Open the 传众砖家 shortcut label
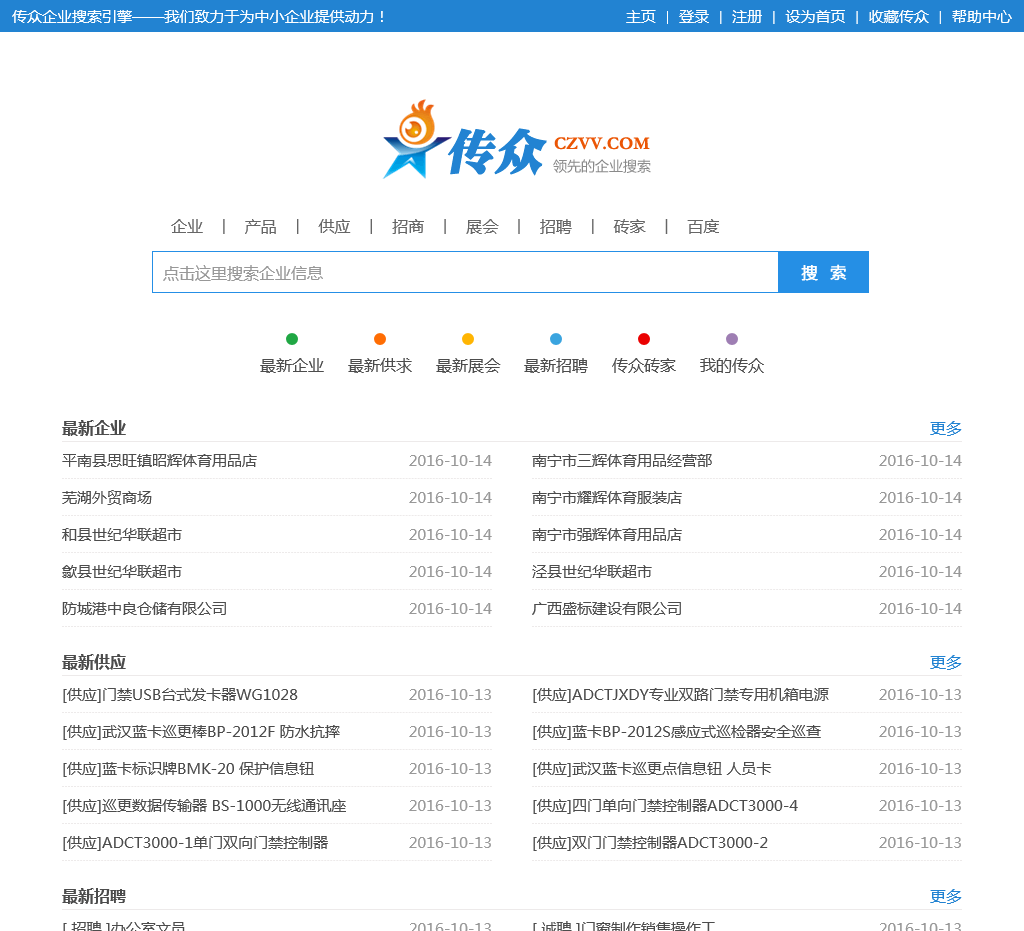Screen dimensions: 1024x931 pos(644,366)
